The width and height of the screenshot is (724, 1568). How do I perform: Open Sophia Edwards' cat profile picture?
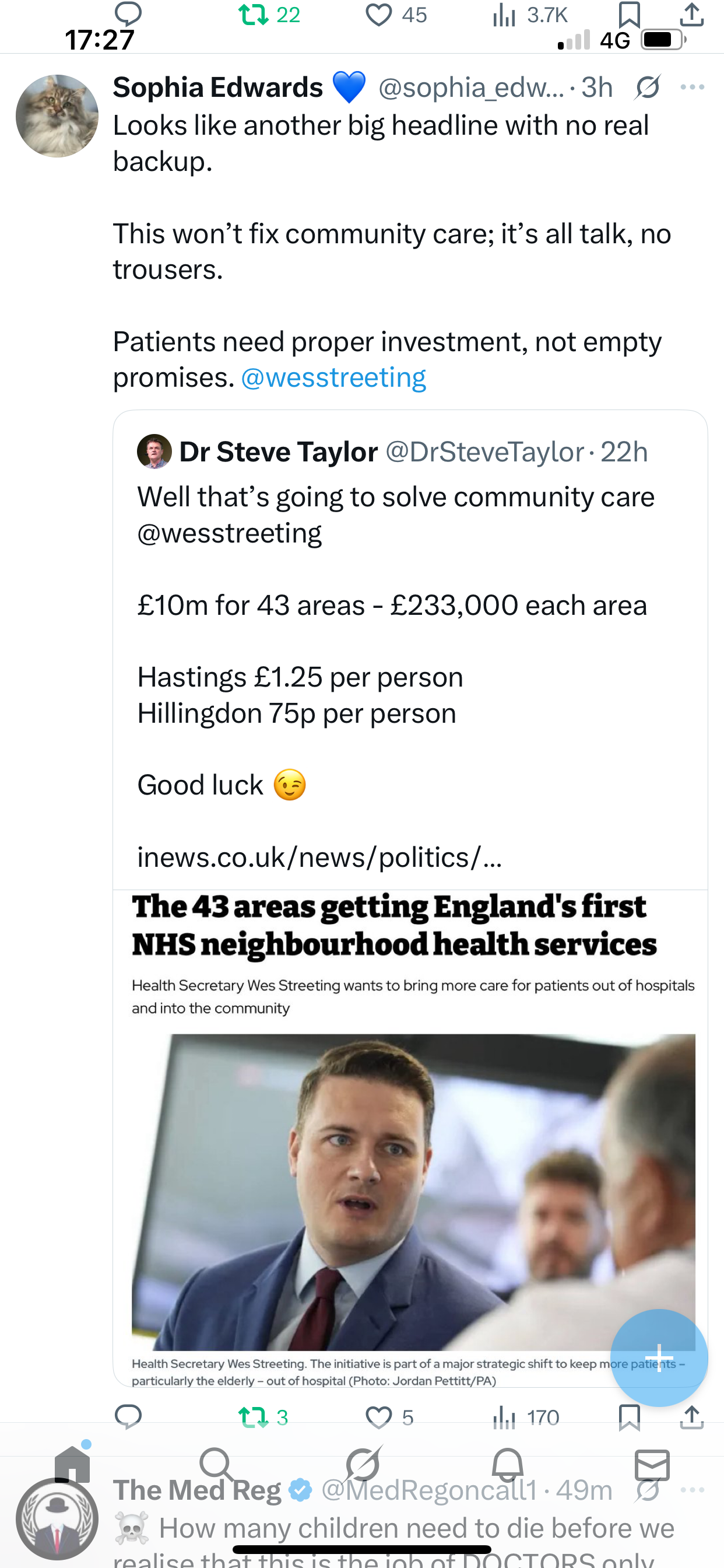57,116
